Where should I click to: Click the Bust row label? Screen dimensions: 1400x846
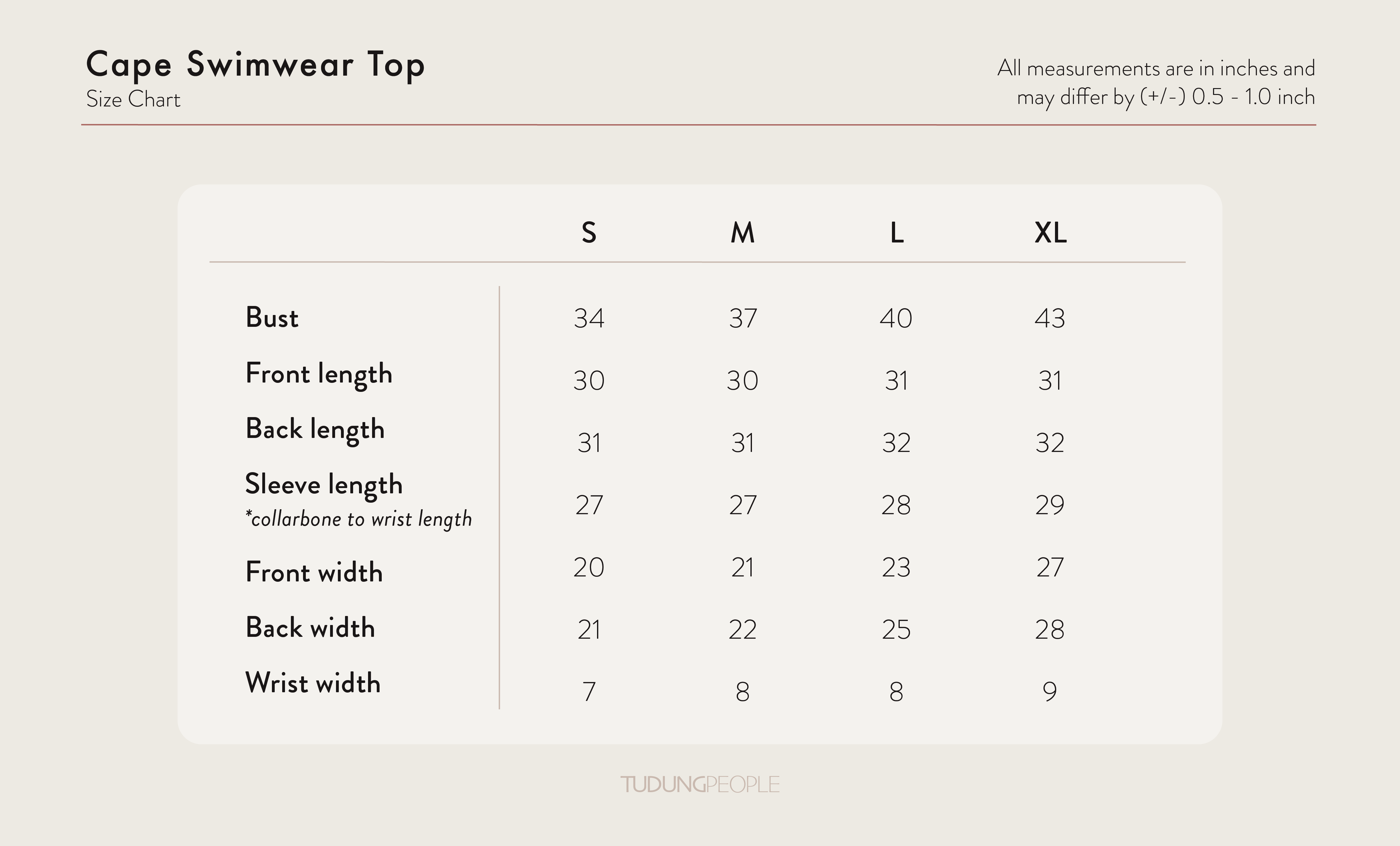272,317
